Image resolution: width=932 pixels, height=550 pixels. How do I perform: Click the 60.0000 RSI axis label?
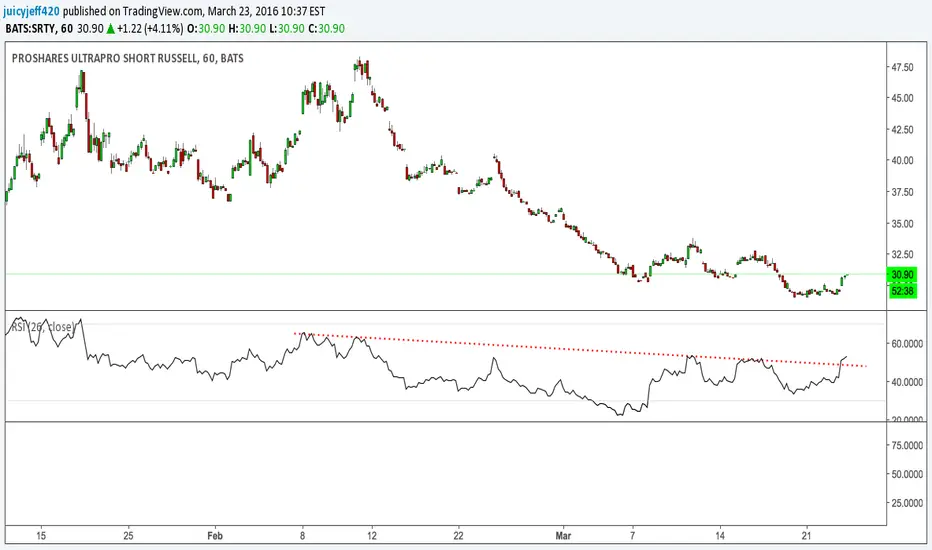click(x=906, y=344)
